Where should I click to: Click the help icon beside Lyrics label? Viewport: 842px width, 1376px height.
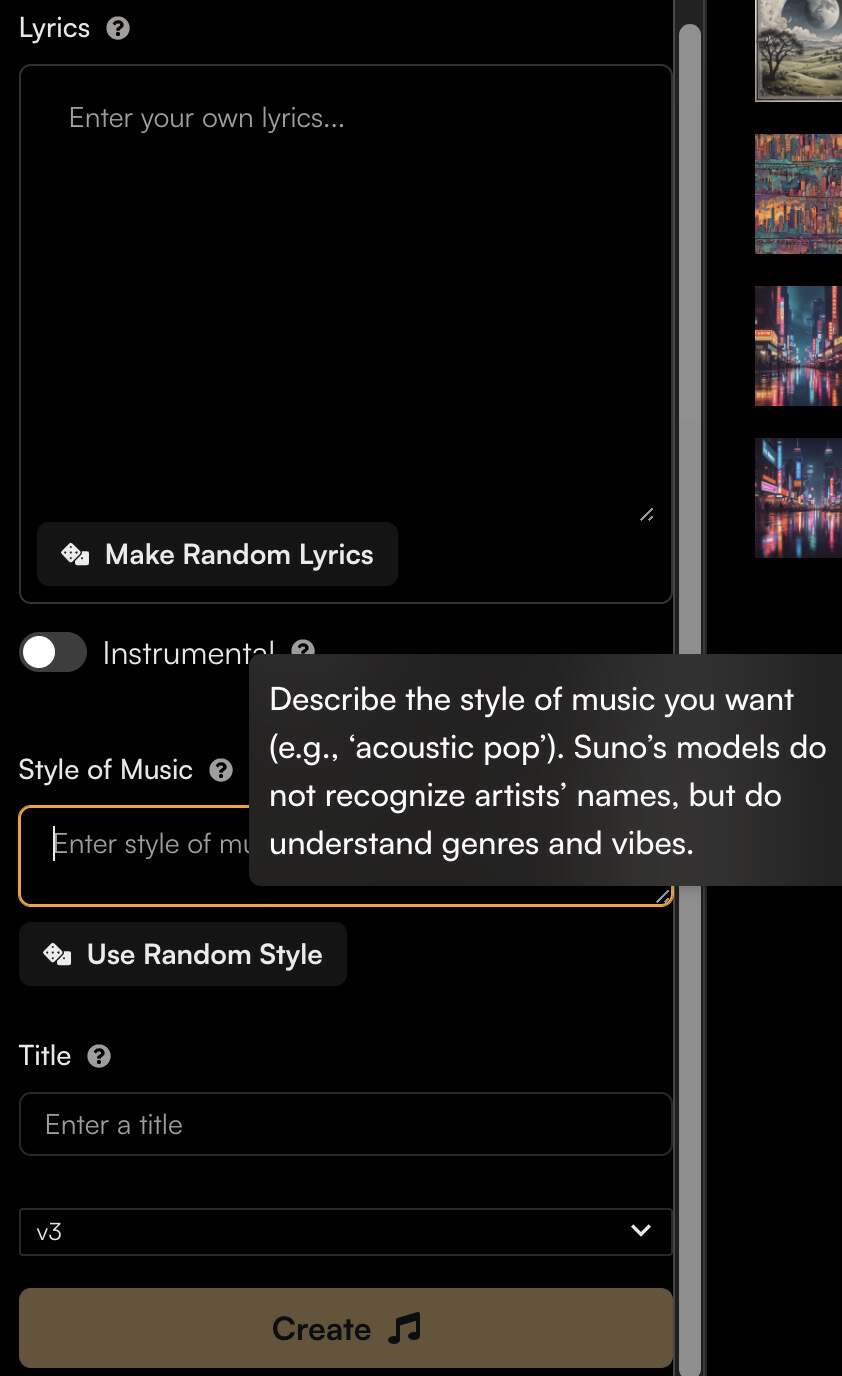pyautogui.click(x=118, y=28)
